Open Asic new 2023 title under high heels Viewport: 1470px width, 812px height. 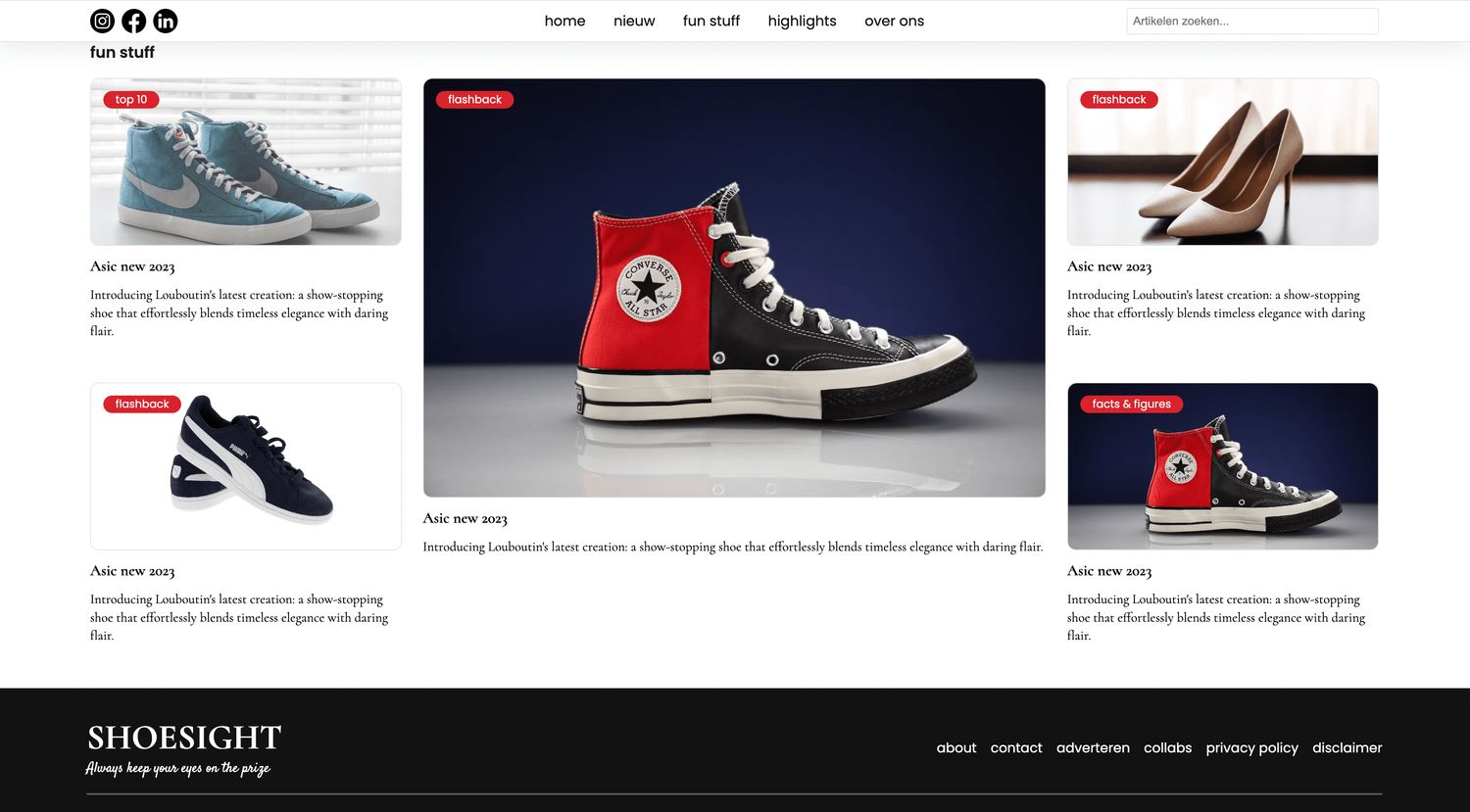coord(1109,266)
